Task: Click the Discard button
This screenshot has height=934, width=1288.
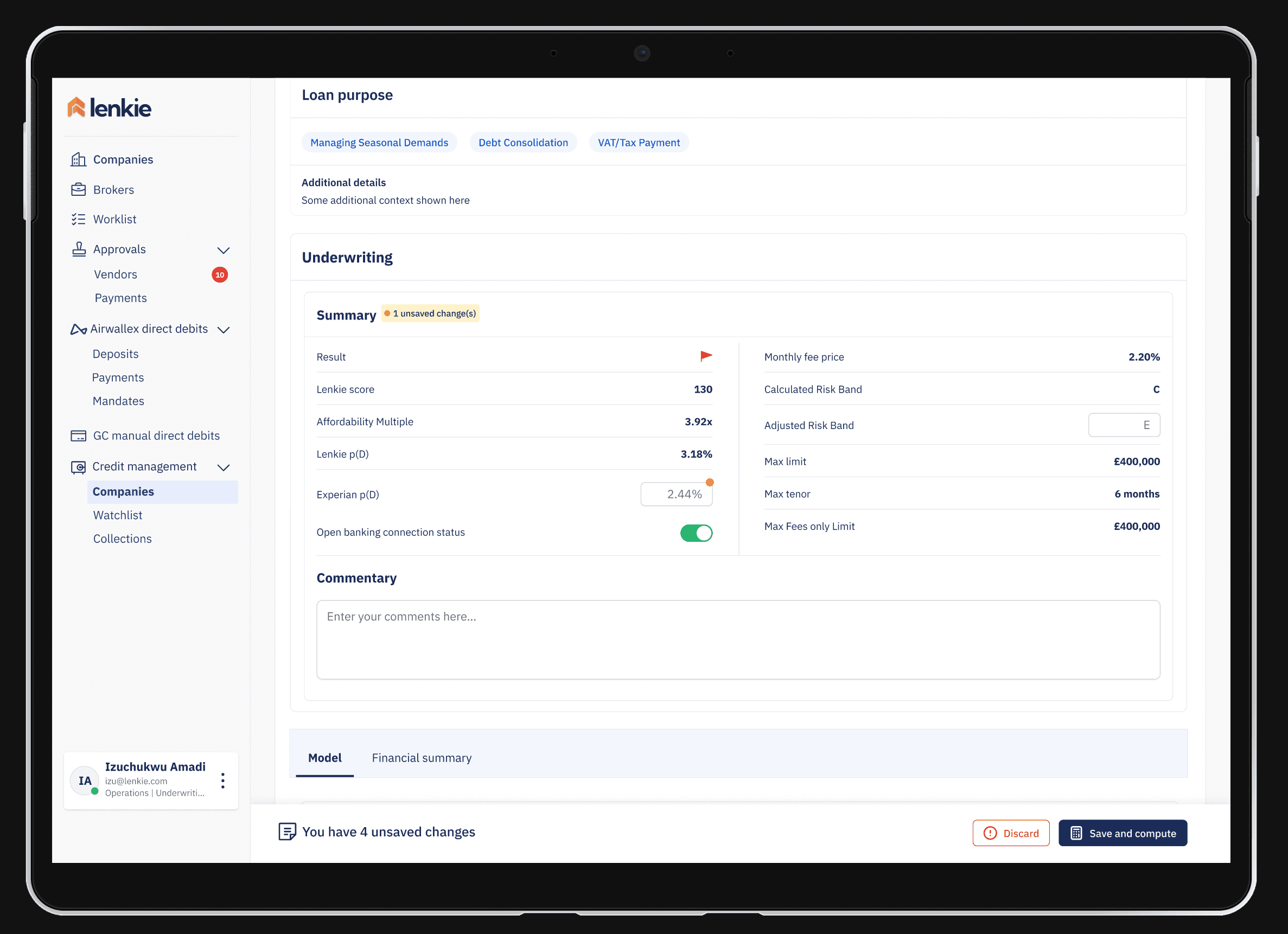Action: (x=1010, y=833)
